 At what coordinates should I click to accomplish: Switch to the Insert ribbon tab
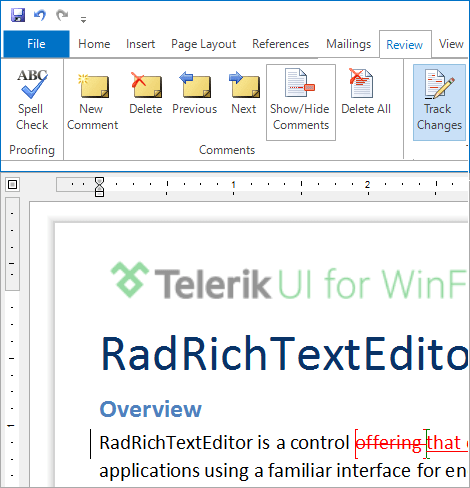coord(140,44)
